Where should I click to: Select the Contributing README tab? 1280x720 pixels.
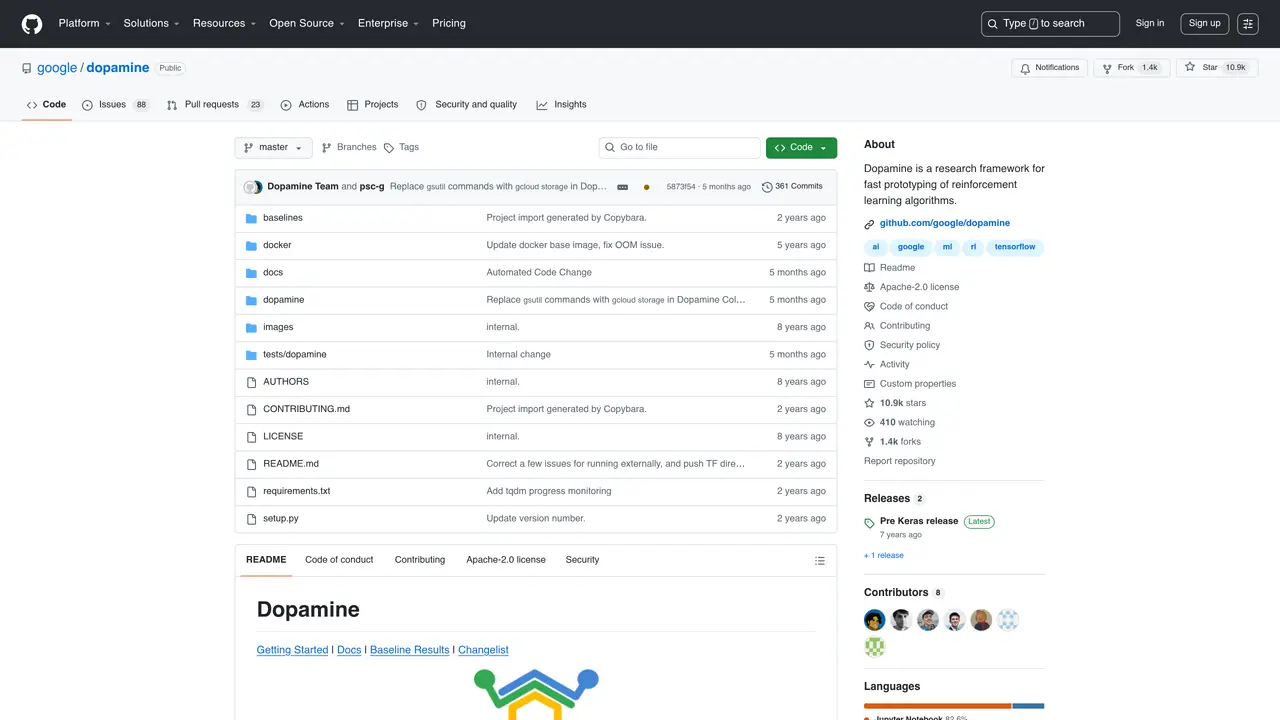420,560
